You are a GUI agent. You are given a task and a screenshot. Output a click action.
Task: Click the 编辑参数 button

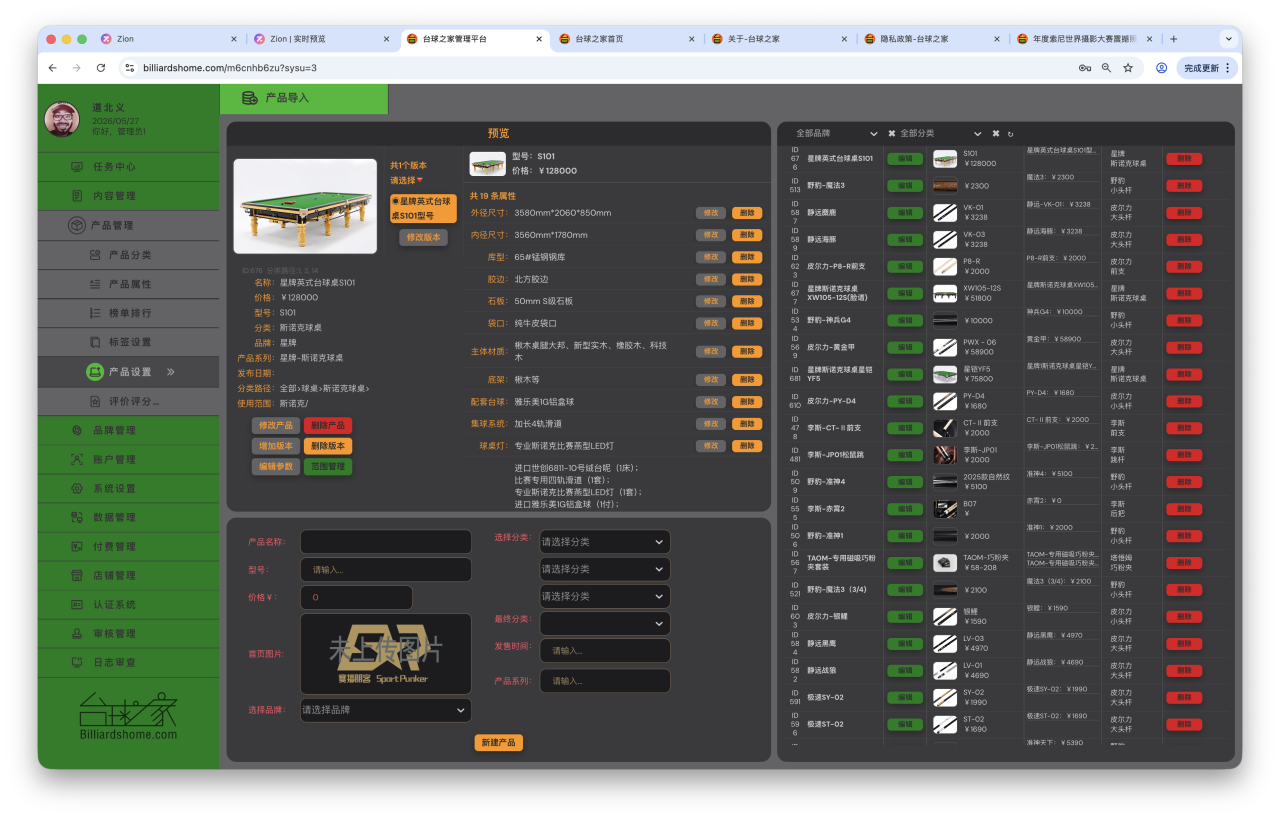pos(276,467)
